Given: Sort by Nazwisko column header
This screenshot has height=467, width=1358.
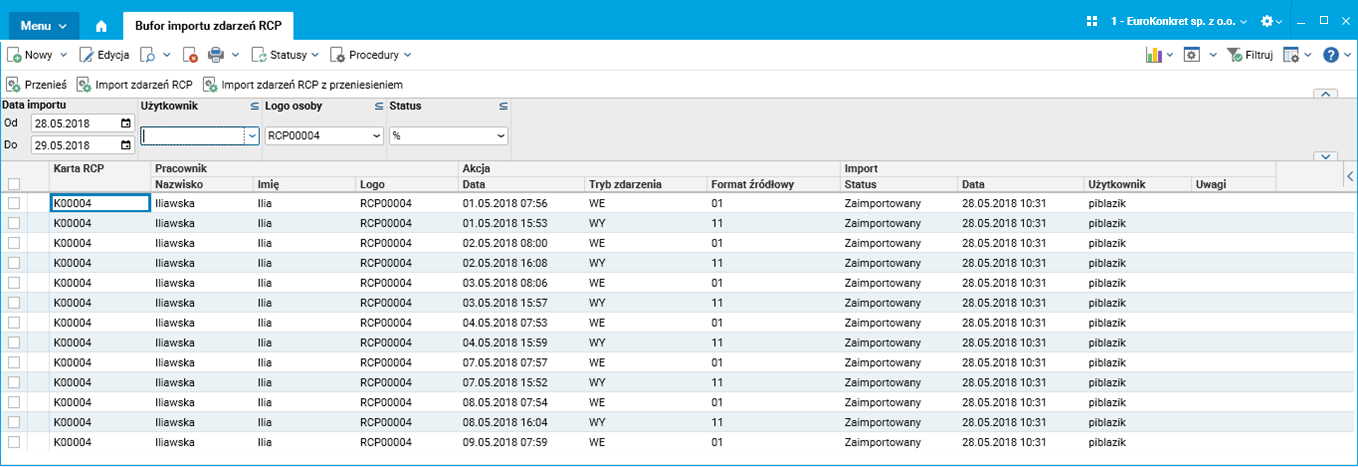Looking at the screenshot, I should click(x=201, y=184).
